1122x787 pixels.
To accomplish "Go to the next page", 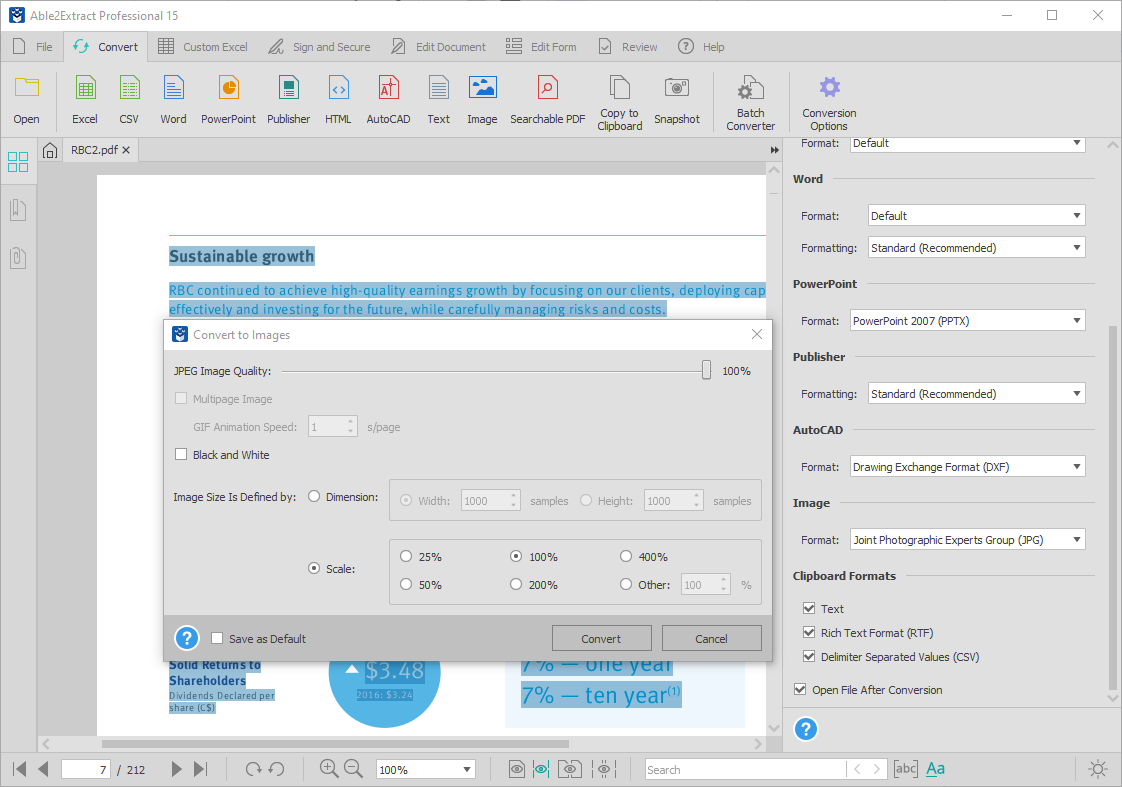I will (x=176, y=769).
